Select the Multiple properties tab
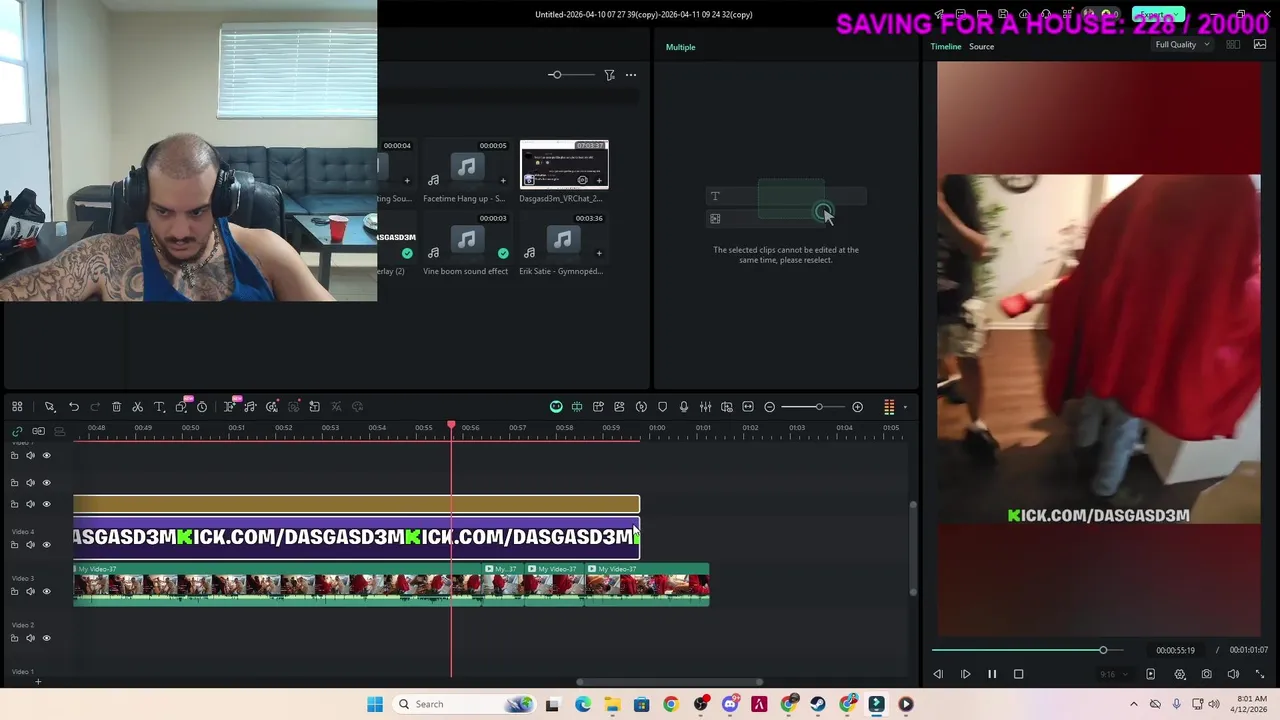Viewport: 1280px width, 720px height. [680, 47]
